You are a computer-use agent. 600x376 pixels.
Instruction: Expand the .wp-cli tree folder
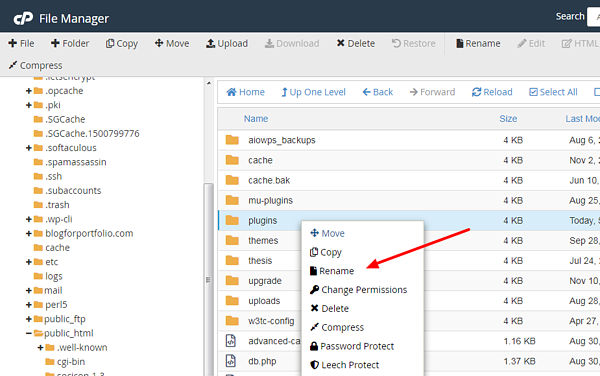click(29, 220)
